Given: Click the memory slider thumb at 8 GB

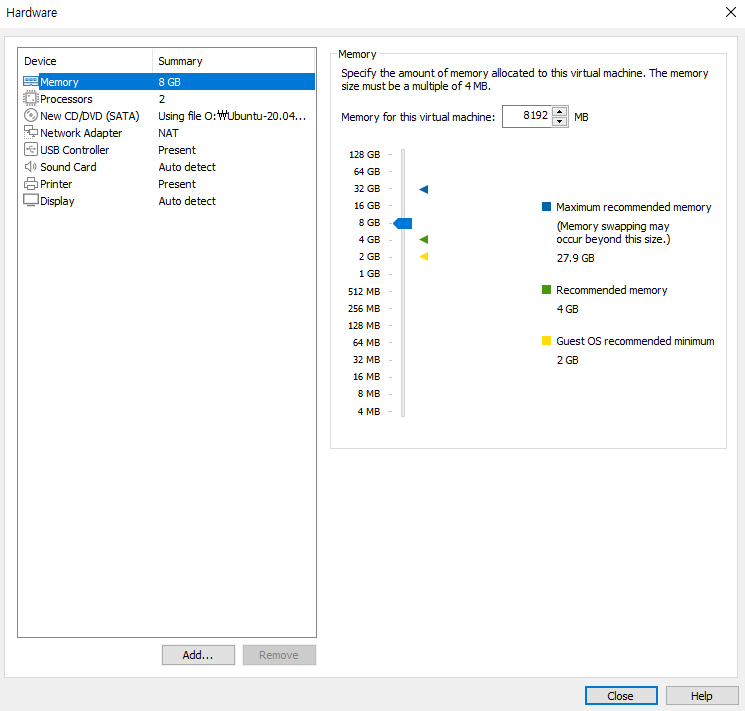Looking at the screenshot, I should tap(403, 223).
